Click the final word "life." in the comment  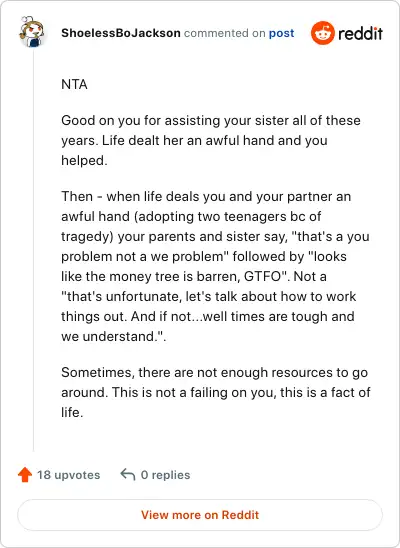click(72, 413)
